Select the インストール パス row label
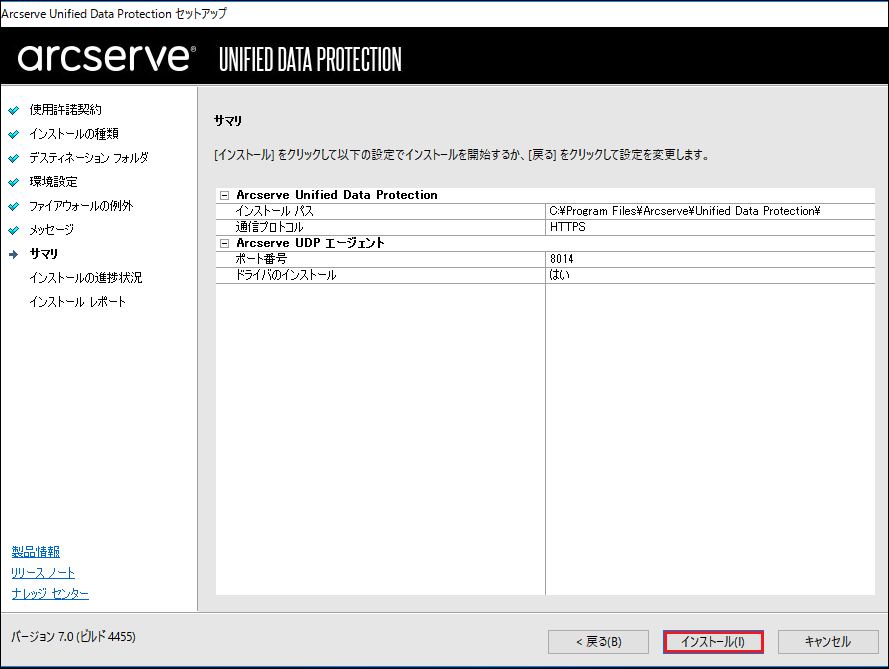889x669 pixels. (274, 211)
